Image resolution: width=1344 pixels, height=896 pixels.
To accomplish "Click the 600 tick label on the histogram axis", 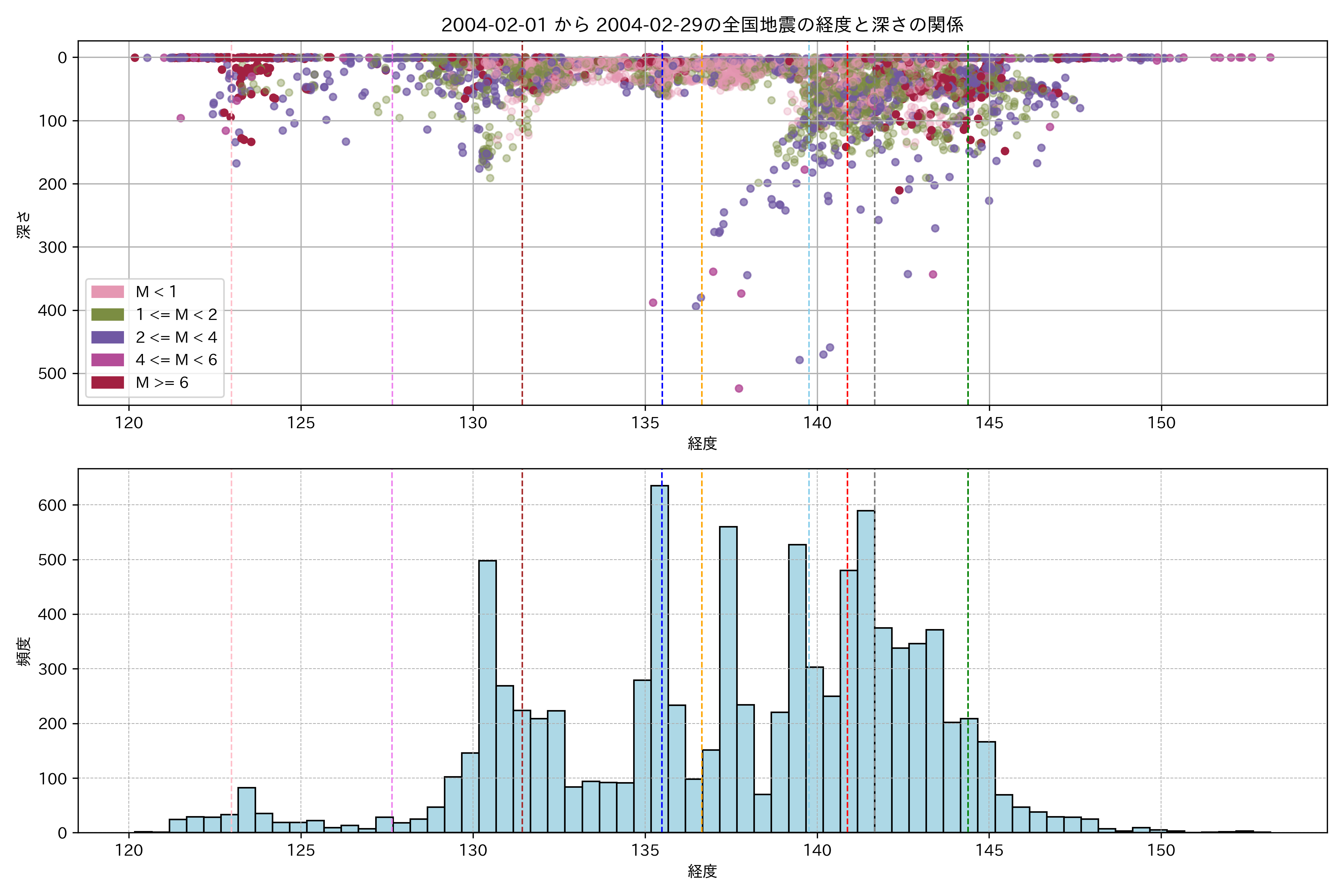I will [53, 505].
